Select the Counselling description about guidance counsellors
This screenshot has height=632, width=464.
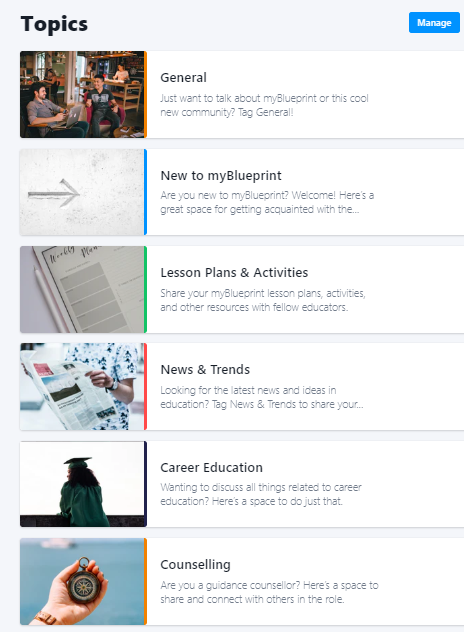coord(269,592)
